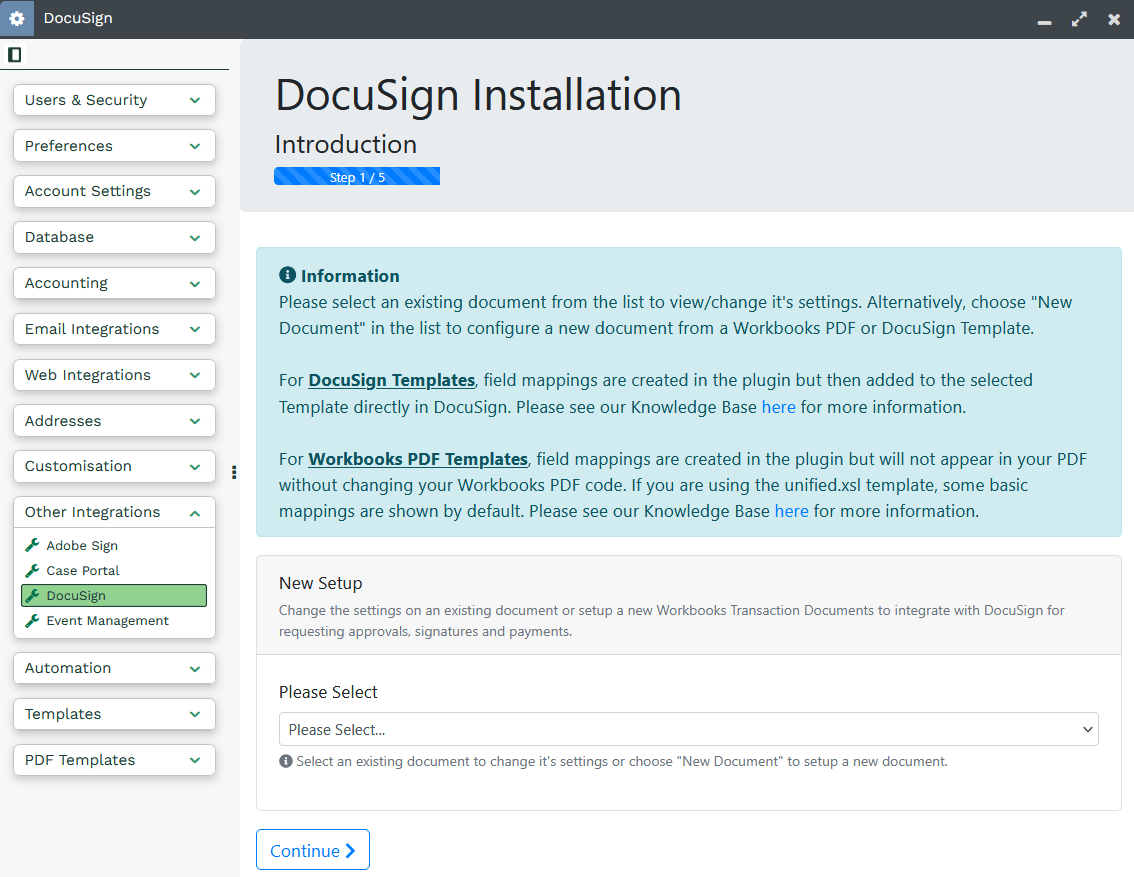Image resolution: width=1134 pixels, height=877 pixels.
Task: Open the DocuSign Templates link
Action: (391, 380)
